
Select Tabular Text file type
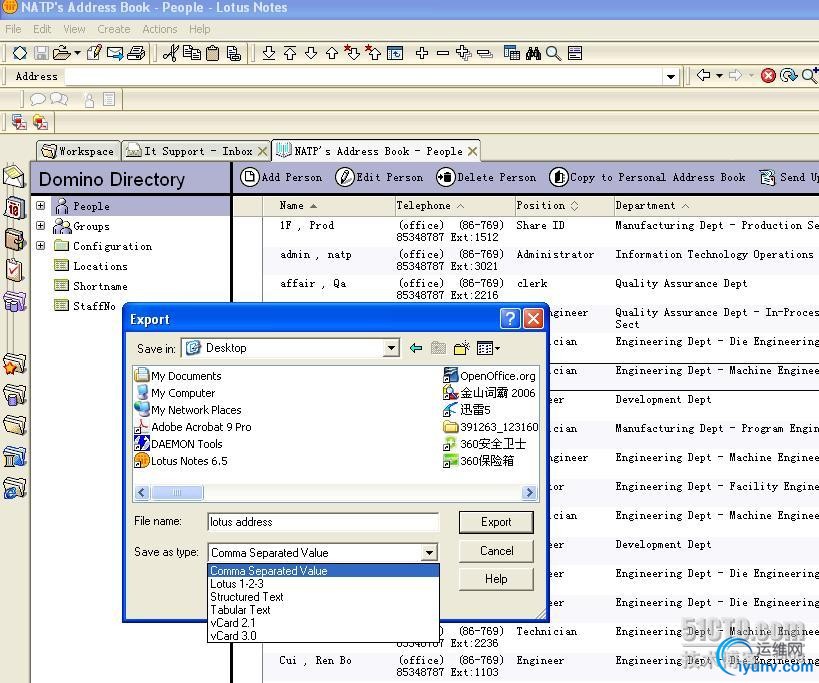[323, 610]
